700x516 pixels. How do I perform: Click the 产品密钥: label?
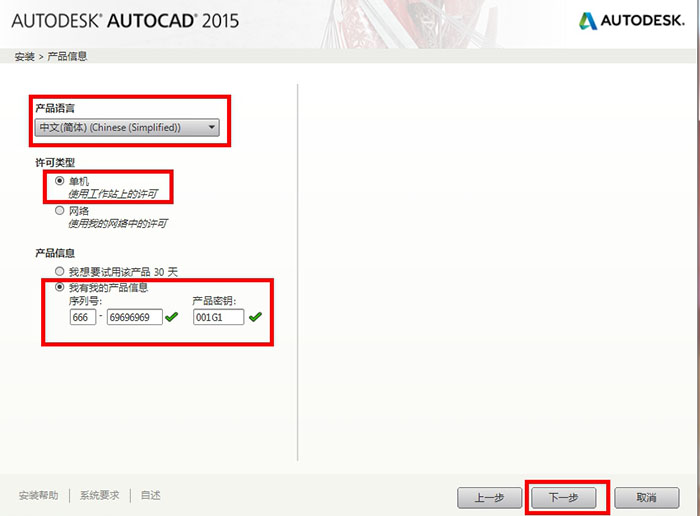coord(214,301)
